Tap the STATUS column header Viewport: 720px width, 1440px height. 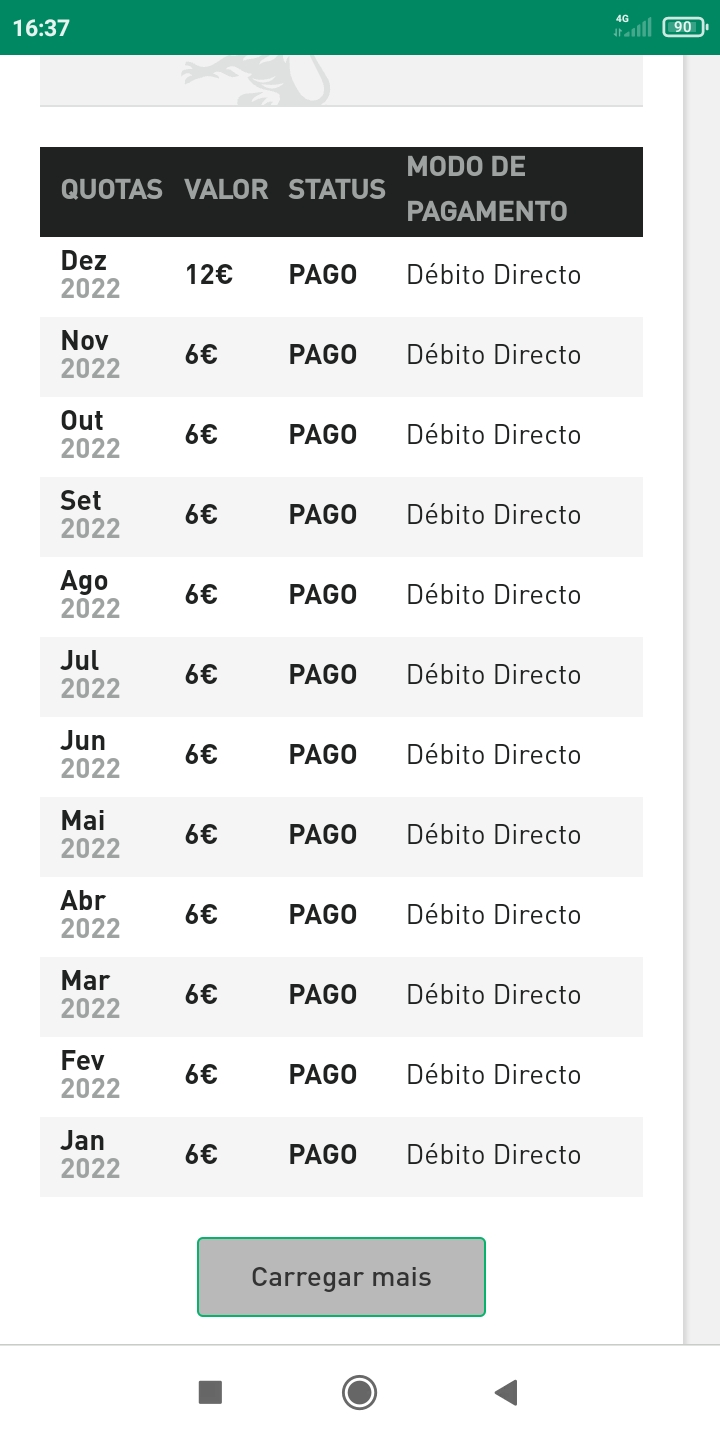point(337,190)
